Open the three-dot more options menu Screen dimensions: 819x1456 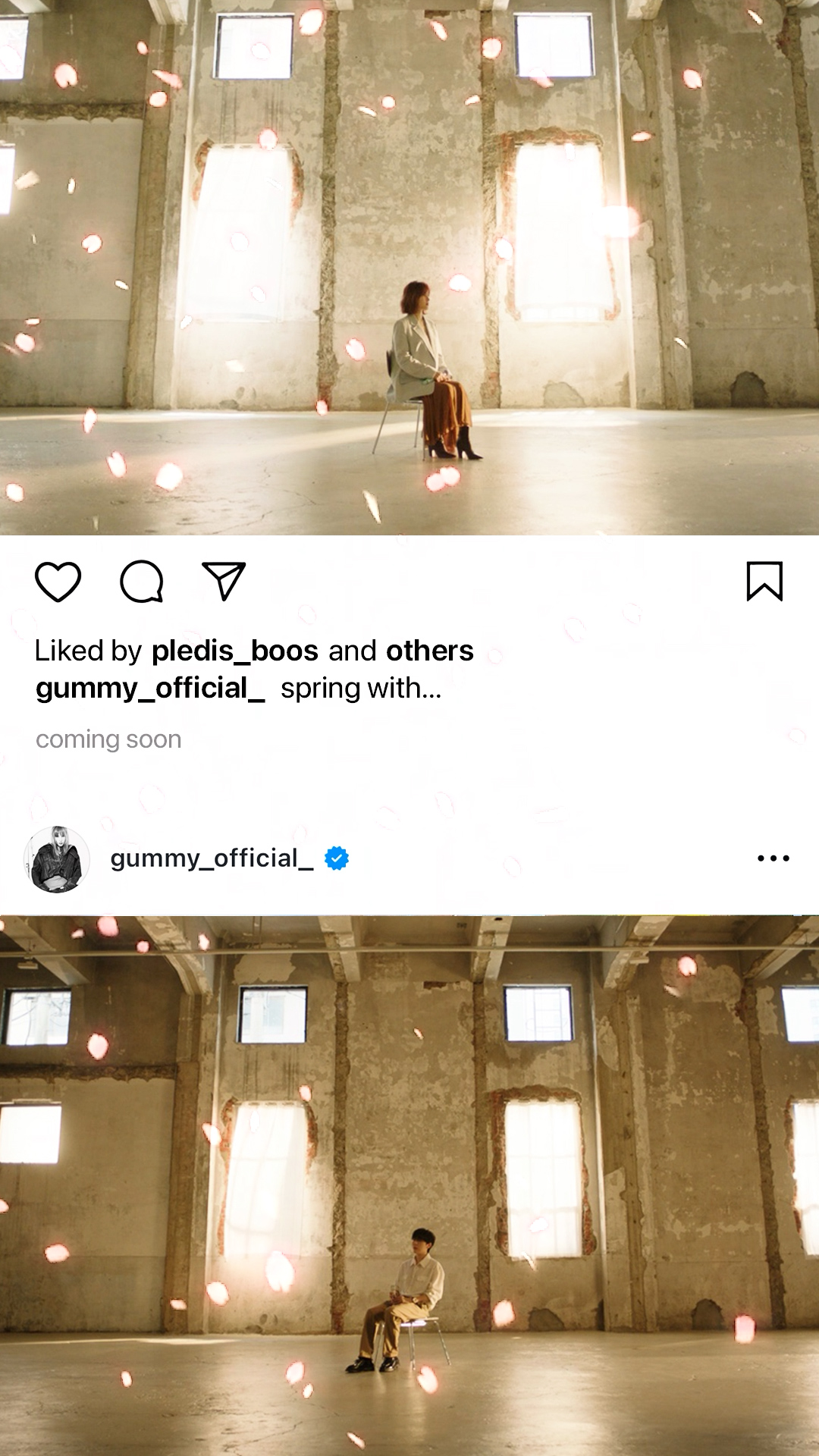tap(773, 858)
